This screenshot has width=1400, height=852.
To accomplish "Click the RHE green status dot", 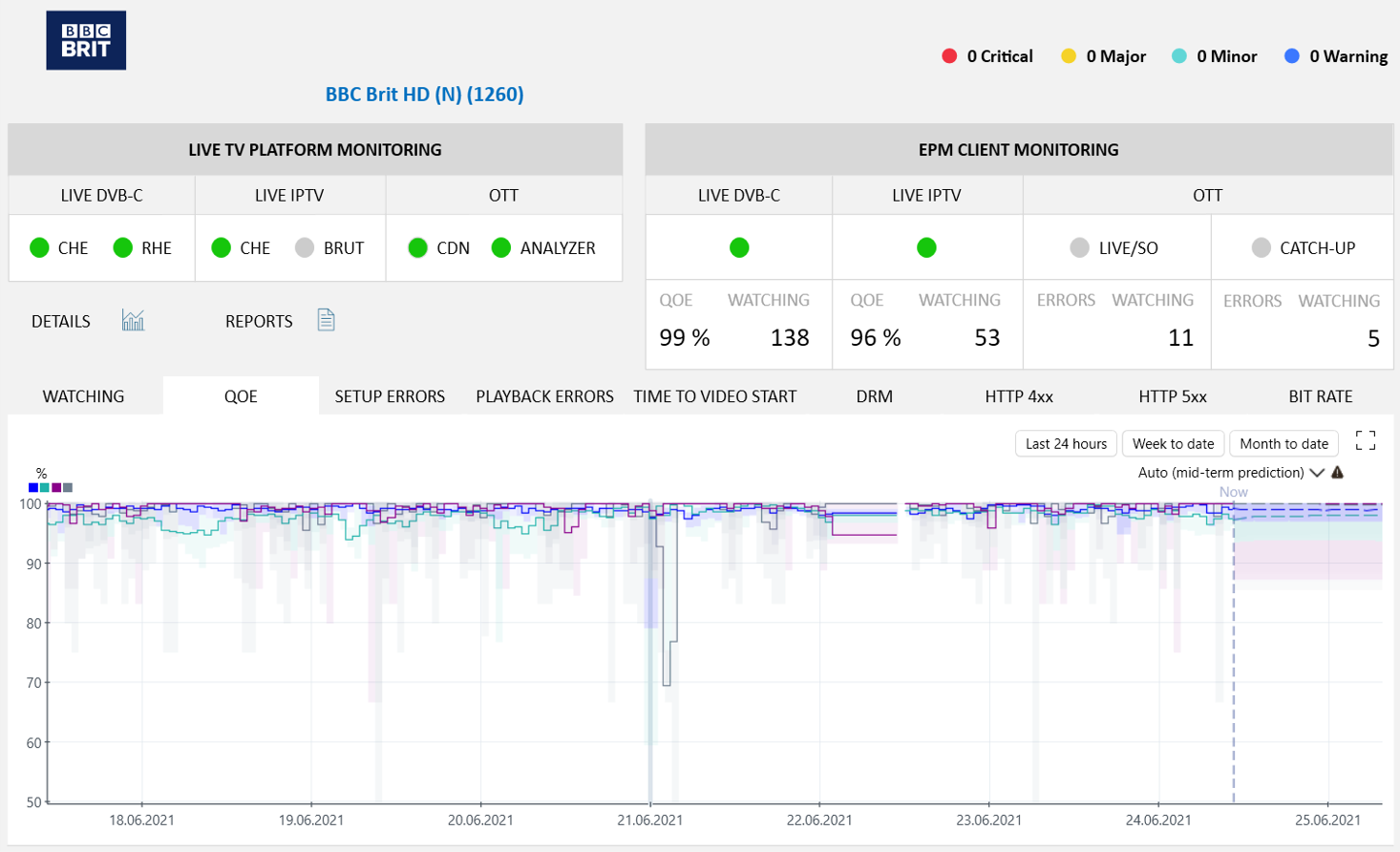I will point(122,248).
